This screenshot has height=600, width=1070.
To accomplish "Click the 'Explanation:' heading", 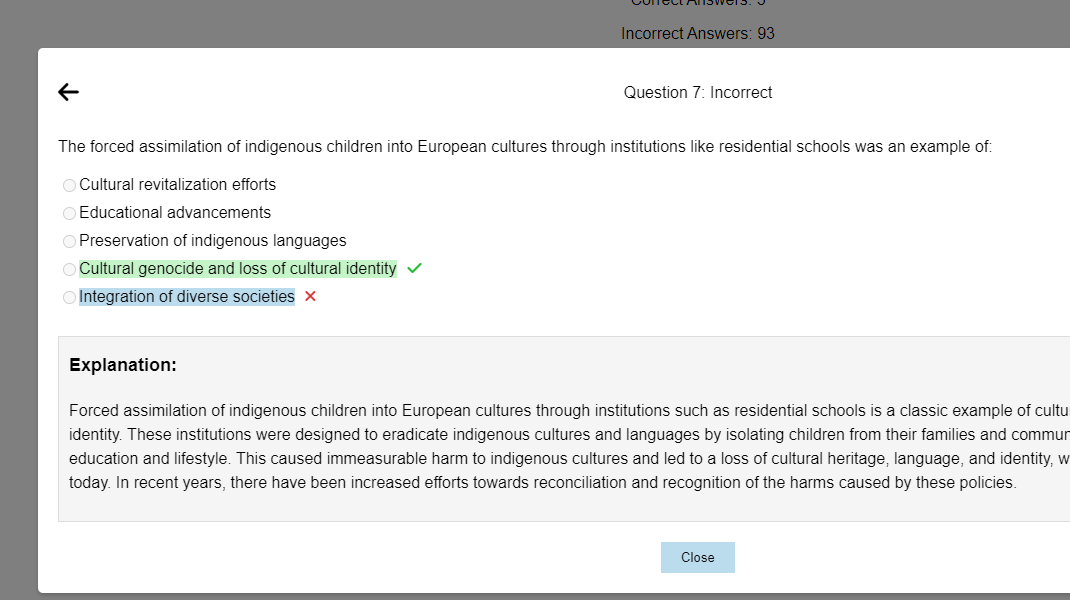I will pos(123,365).
